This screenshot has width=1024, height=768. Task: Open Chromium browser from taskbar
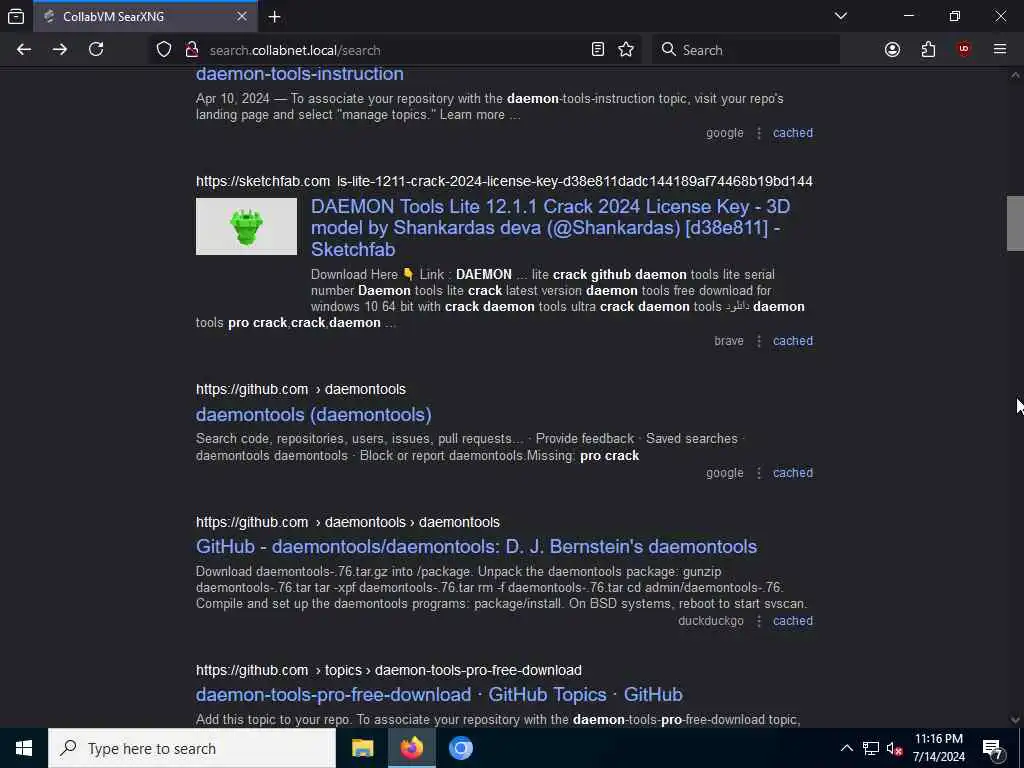click(460, 748)
